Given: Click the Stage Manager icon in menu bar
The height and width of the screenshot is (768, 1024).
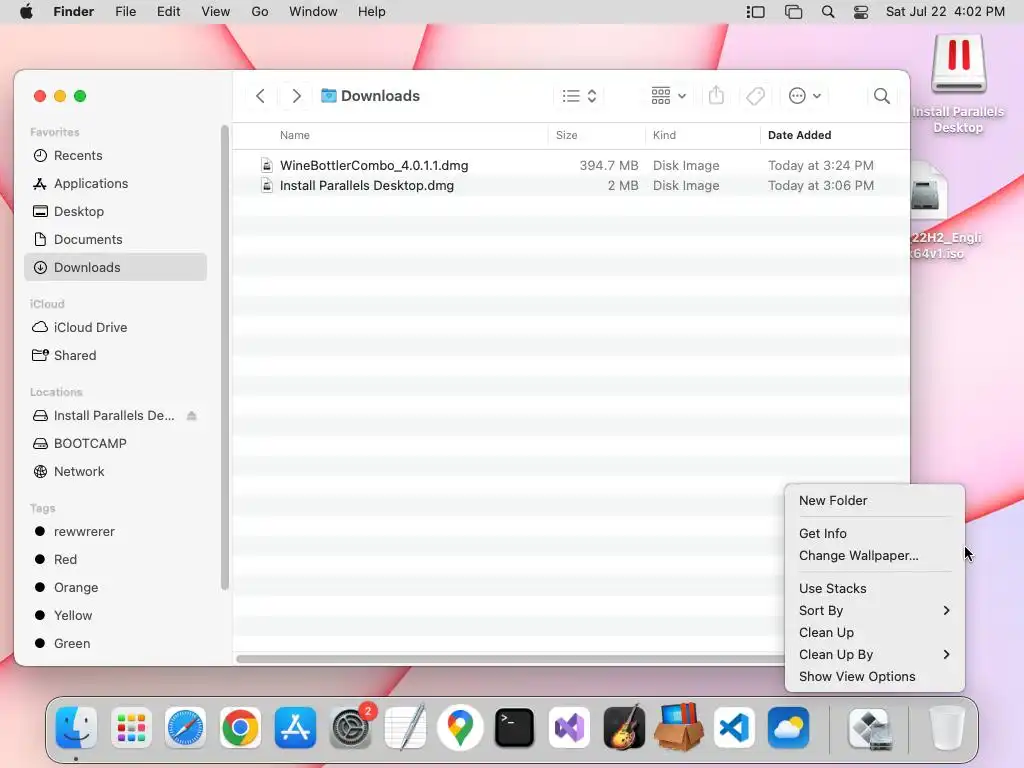Looking at the screenshot, I should pyautogui.click(x=755, y=12).
